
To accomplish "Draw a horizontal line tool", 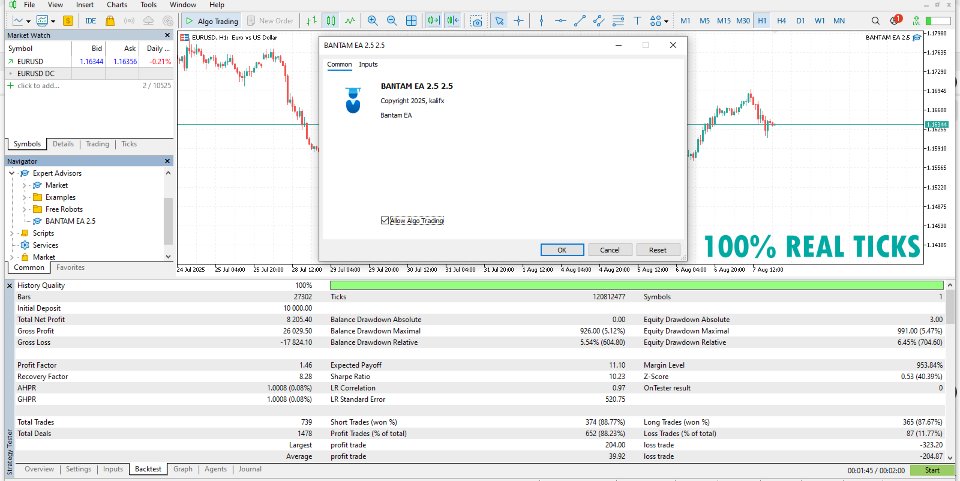I will [x=560, y=21].
